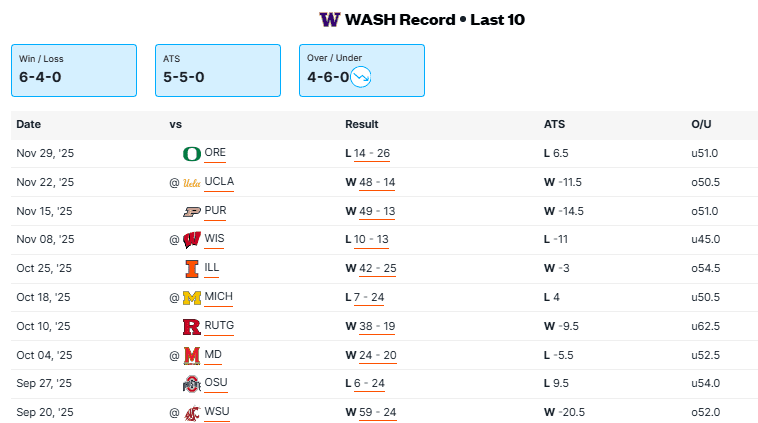Click the Result column header
The image size is (758, 423).
(362, 125)
